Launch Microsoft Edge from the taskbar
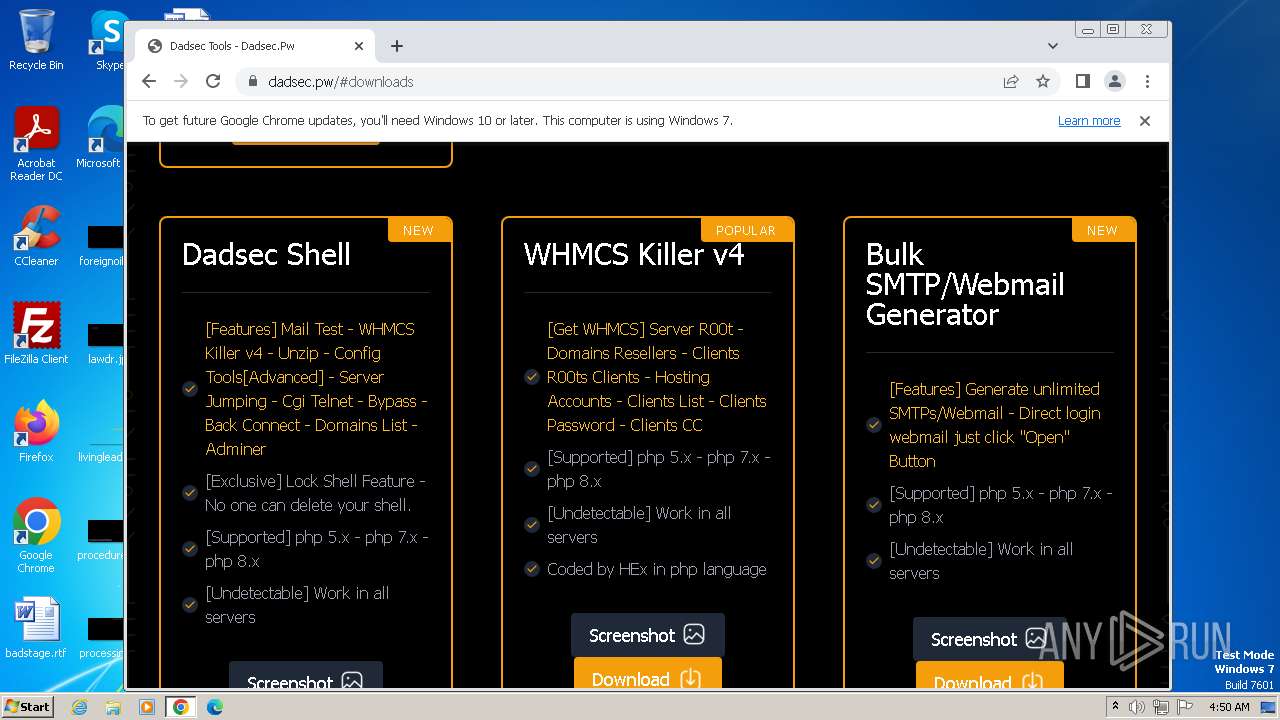Image resolution: width=1280 pixels, height=720 pixels. [214, 707]
